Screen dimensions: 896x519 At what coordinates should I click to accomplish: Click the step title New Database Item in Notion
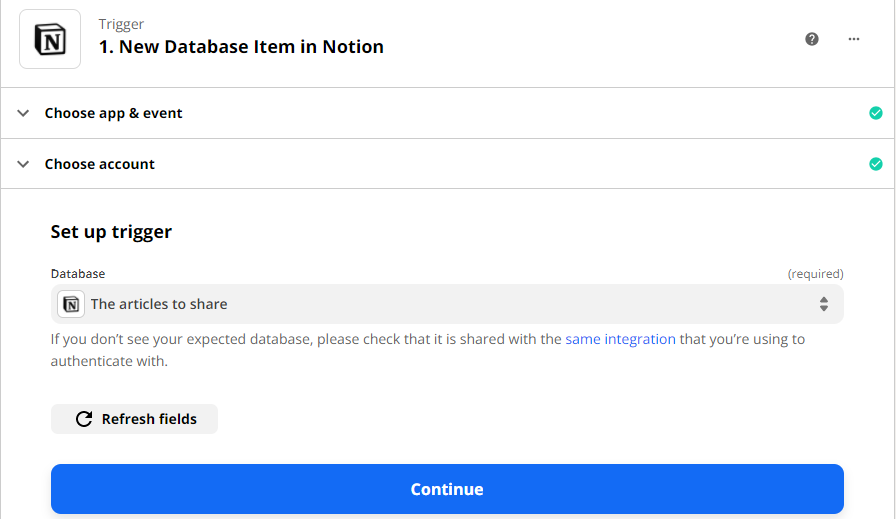241,47
